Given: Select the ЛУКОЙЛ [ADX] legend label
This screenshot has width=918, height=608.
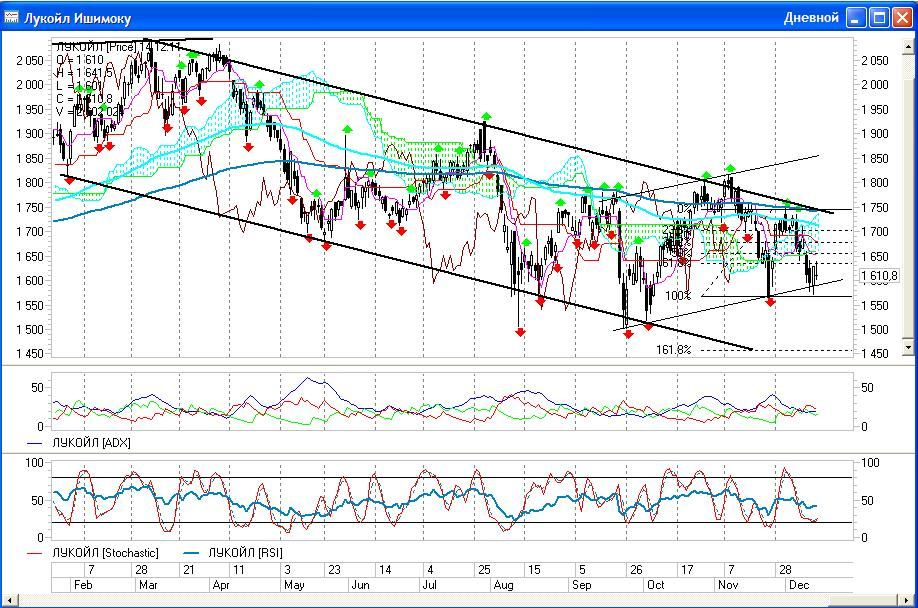Looking at the screenshot, I should pos(91,443).
